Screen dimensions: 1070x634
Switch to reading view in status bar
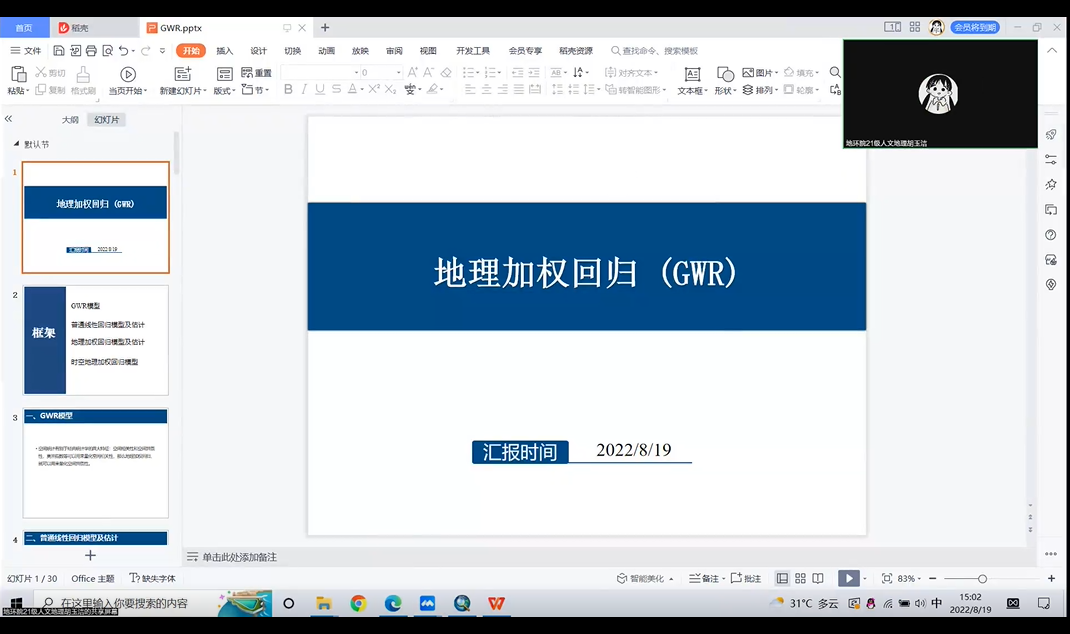tap(818, 579)
